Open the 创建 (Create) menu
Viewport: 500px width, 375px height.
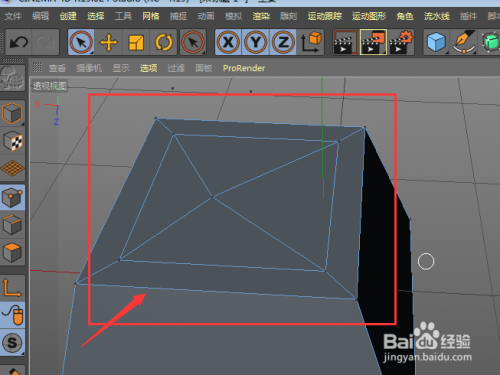click(68, 16)
